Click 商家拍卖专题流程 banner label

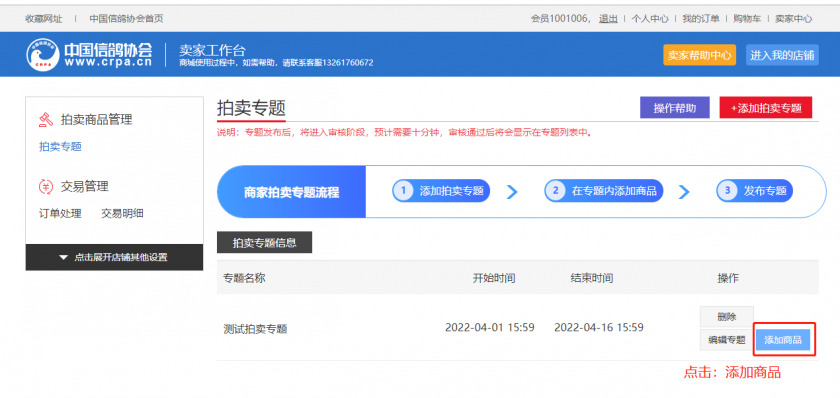[291, 192]
